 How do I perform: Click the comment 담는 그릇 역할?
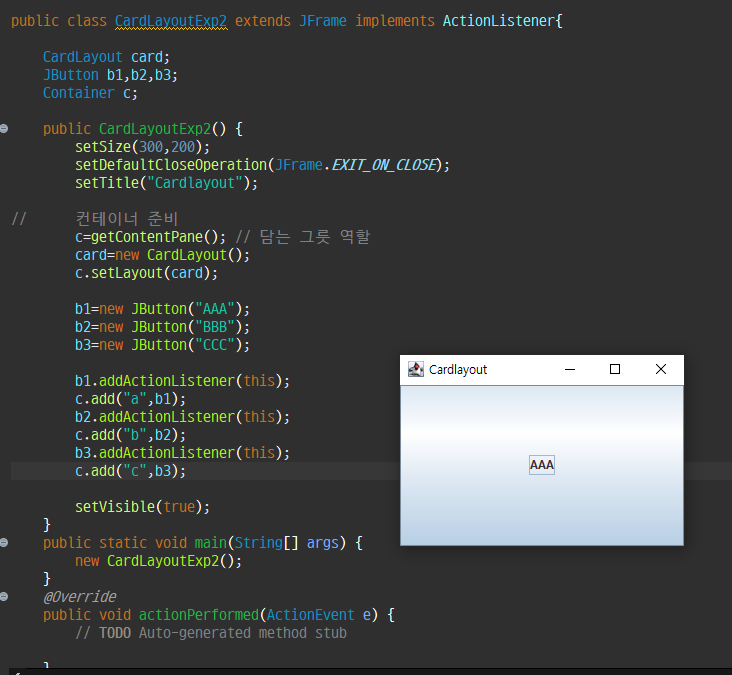point(315,237)
